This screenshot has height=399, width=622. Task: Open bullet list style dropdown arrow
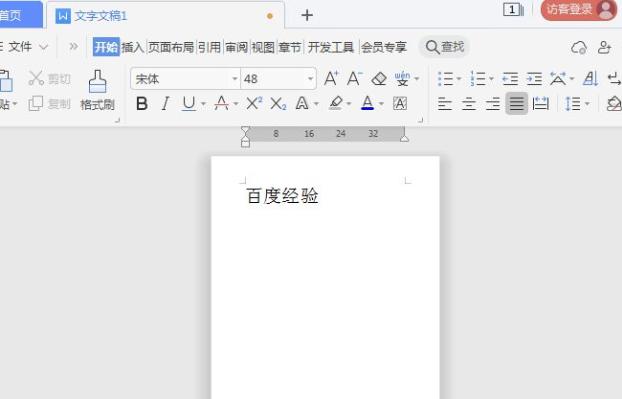point(459,79)
